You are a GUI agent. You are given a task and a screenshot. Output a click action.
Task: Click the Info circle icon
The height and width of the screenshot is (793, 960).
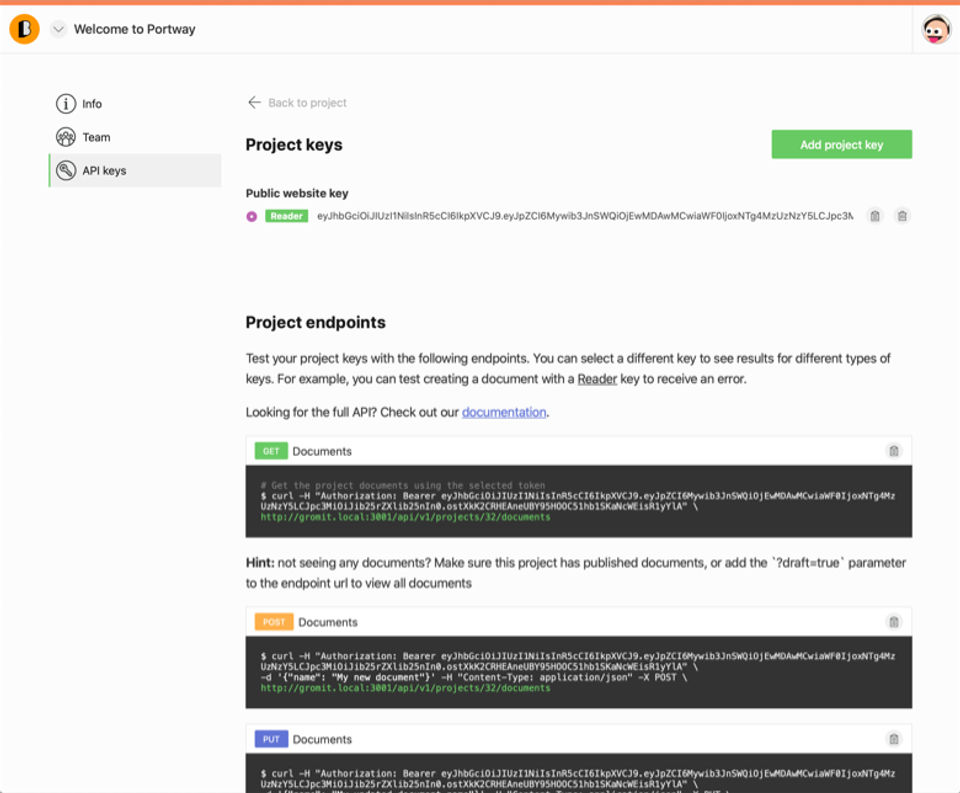coord(66,103)
